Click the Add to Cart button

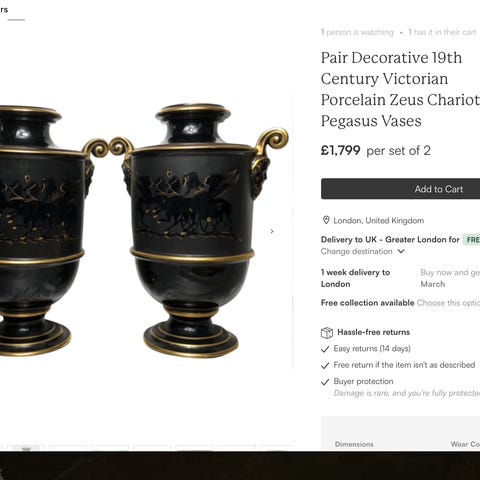tap(400, 189)
